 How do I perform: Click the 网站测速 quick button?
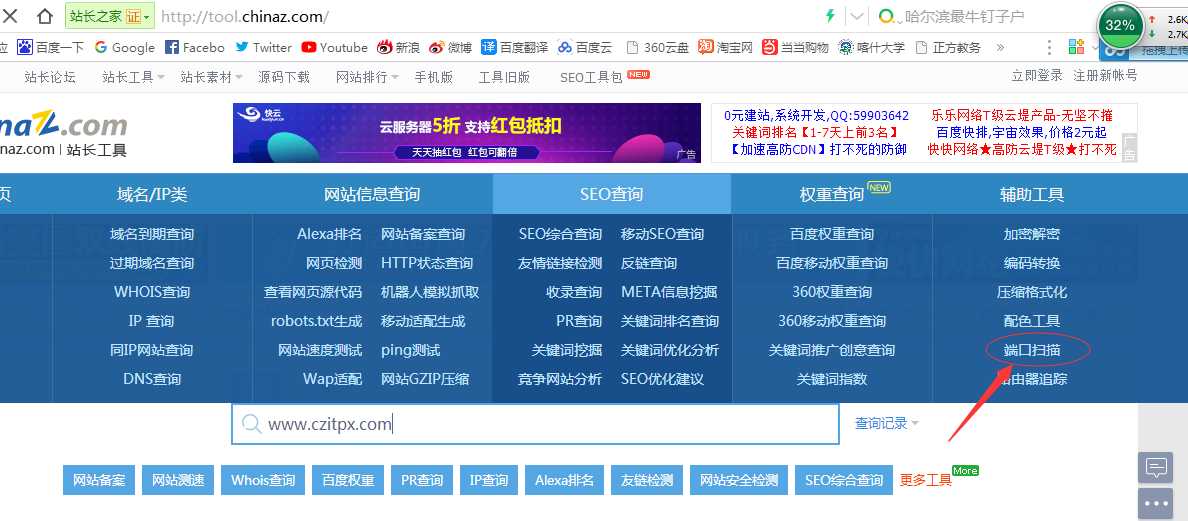tap(178, 480)
